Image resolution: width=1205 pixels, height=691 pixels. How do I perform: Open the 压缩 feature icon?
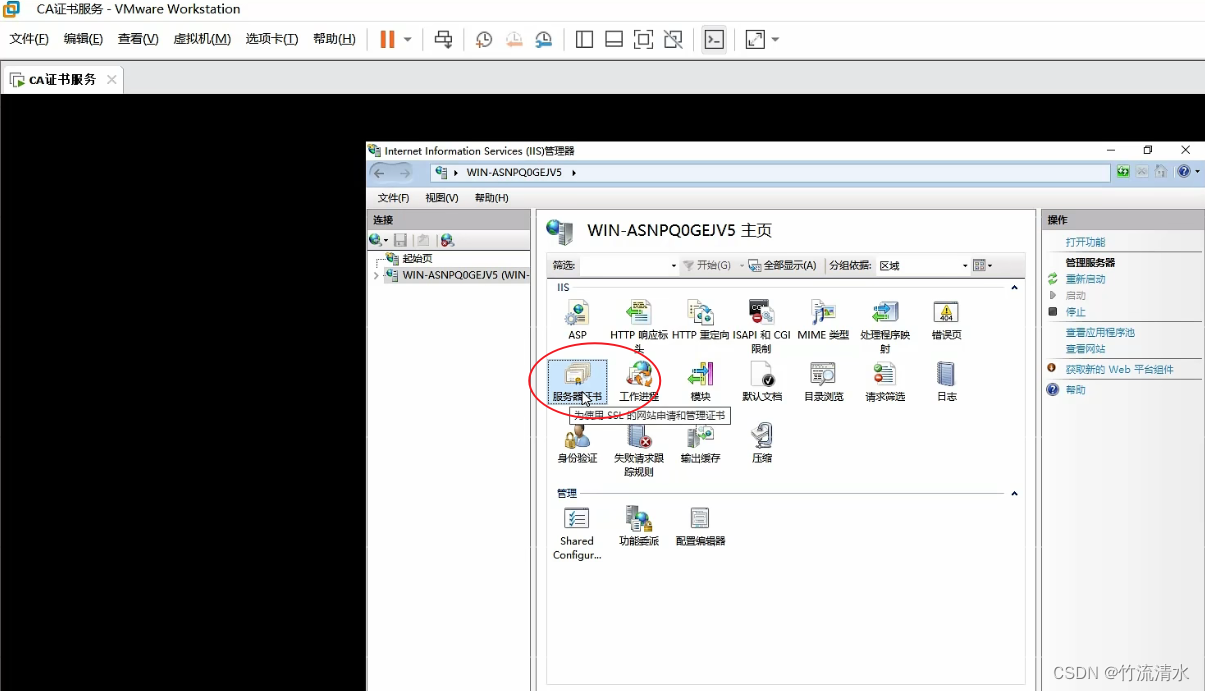tap(761, 436)
